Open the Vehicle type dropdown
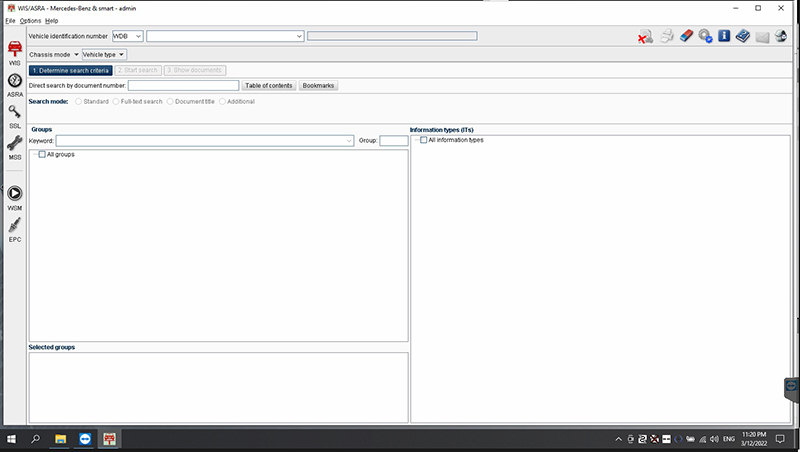Screen dimensions: 800x452 click(x=104, y=55)
